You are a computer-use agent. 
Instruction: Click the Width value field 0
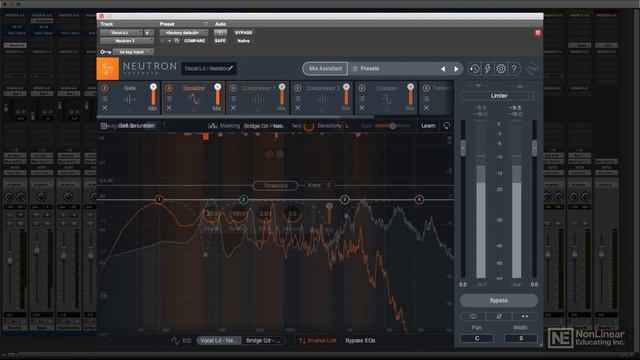tap(521, 338)
